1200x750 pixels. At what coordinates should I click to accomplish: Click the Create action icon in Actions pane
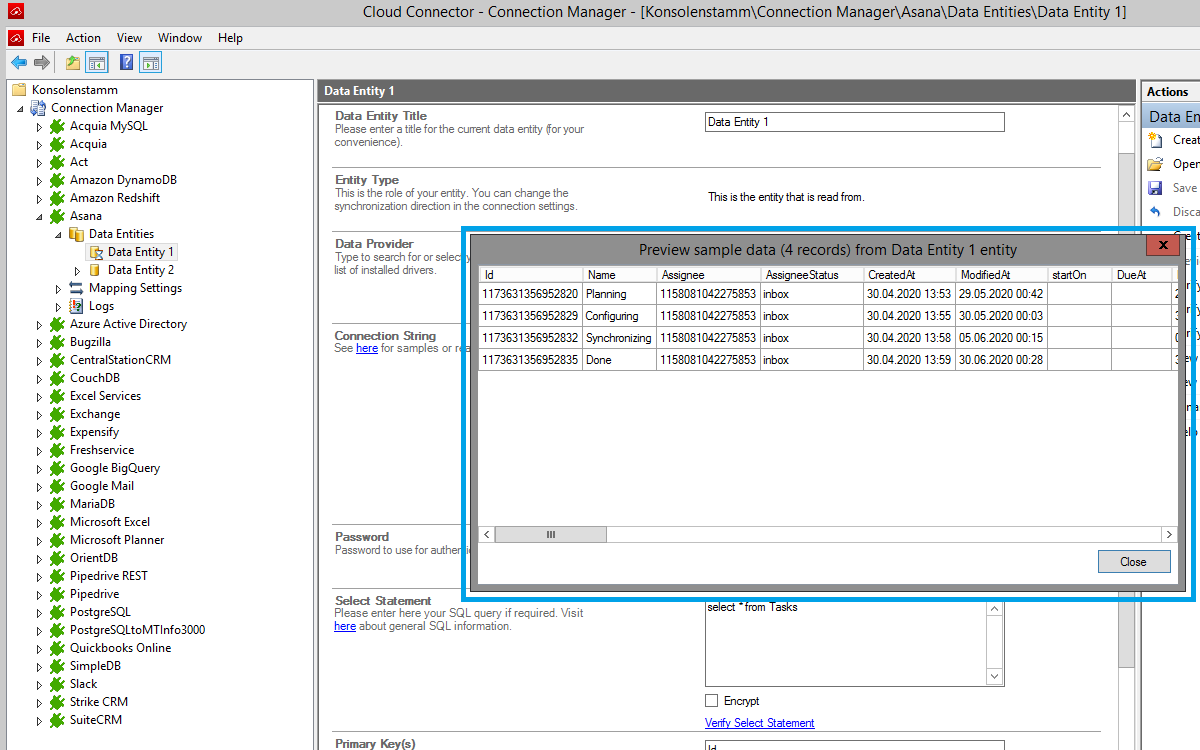click(x=1156, y=140)
